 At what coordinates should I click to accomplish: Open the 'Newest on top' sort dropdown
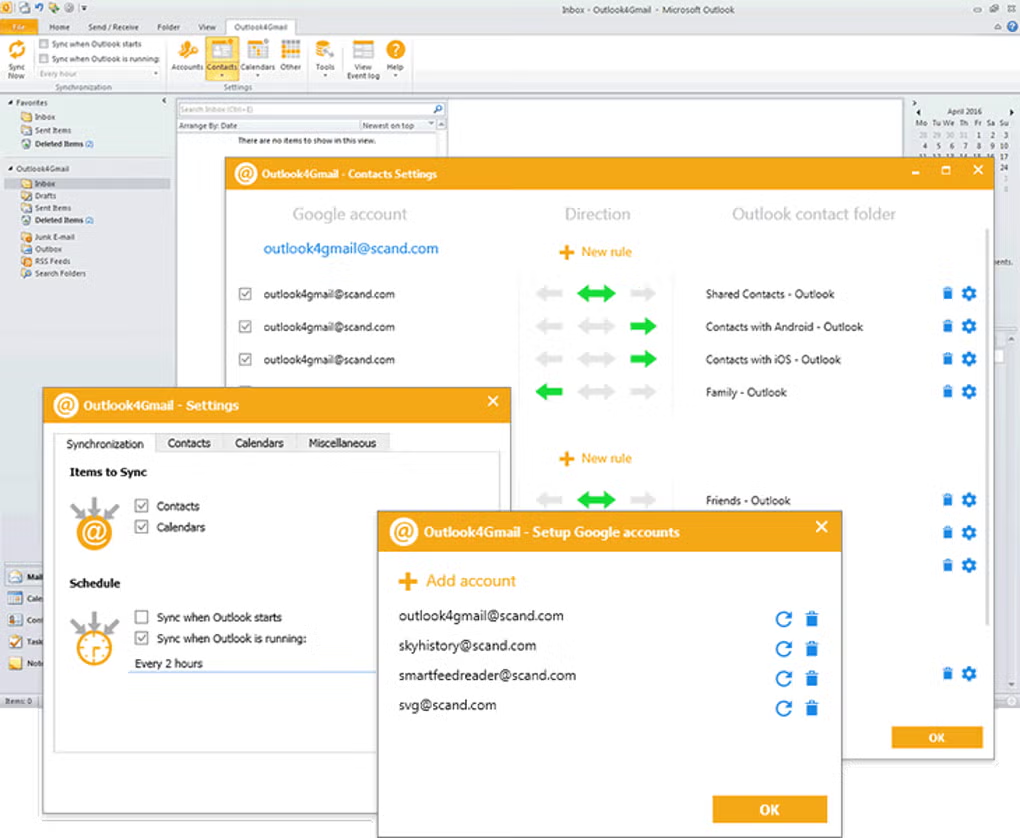pyautogui.click(x=398, y=125)
